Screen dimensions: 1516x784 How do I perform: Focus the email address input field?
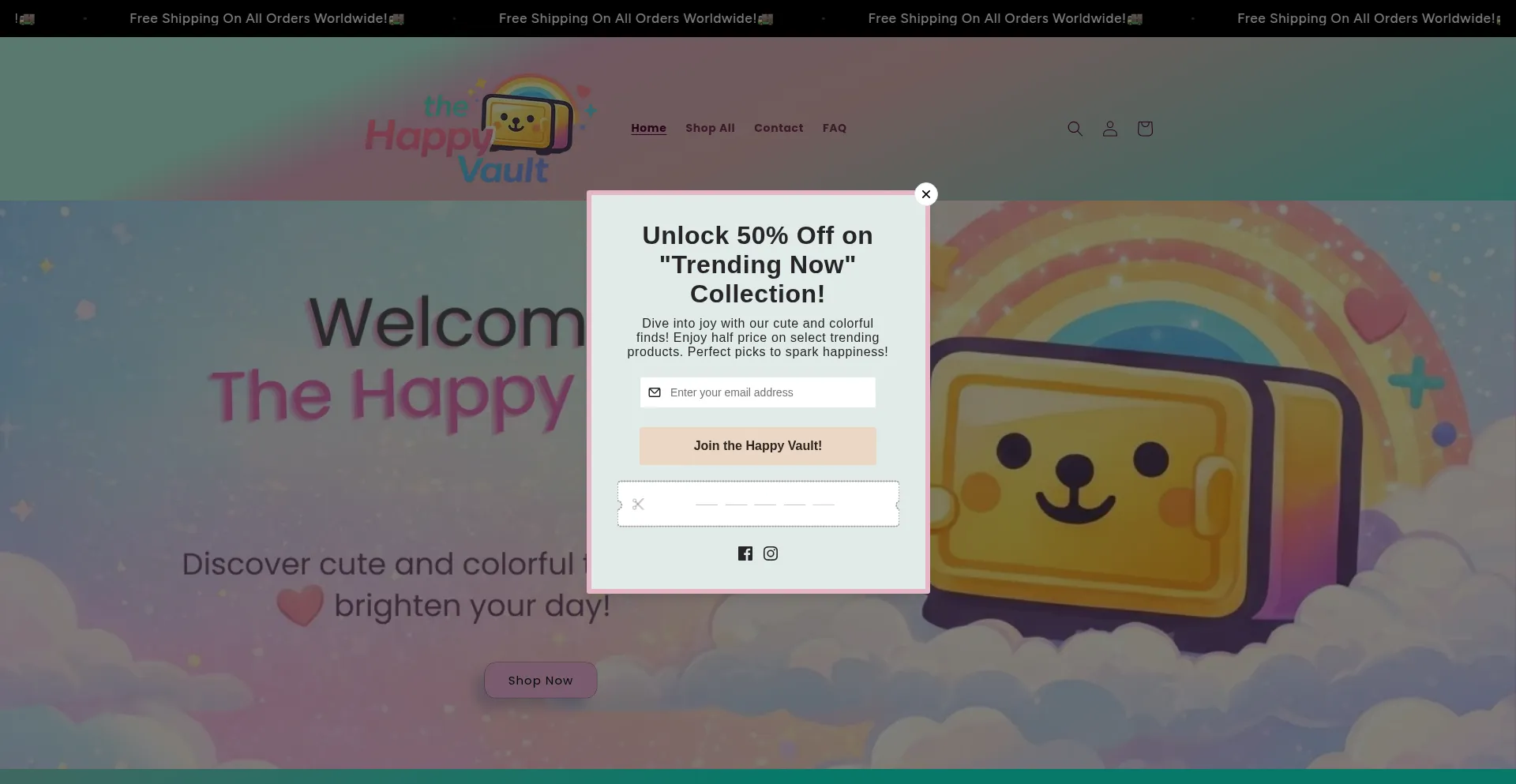click(758, 392)
